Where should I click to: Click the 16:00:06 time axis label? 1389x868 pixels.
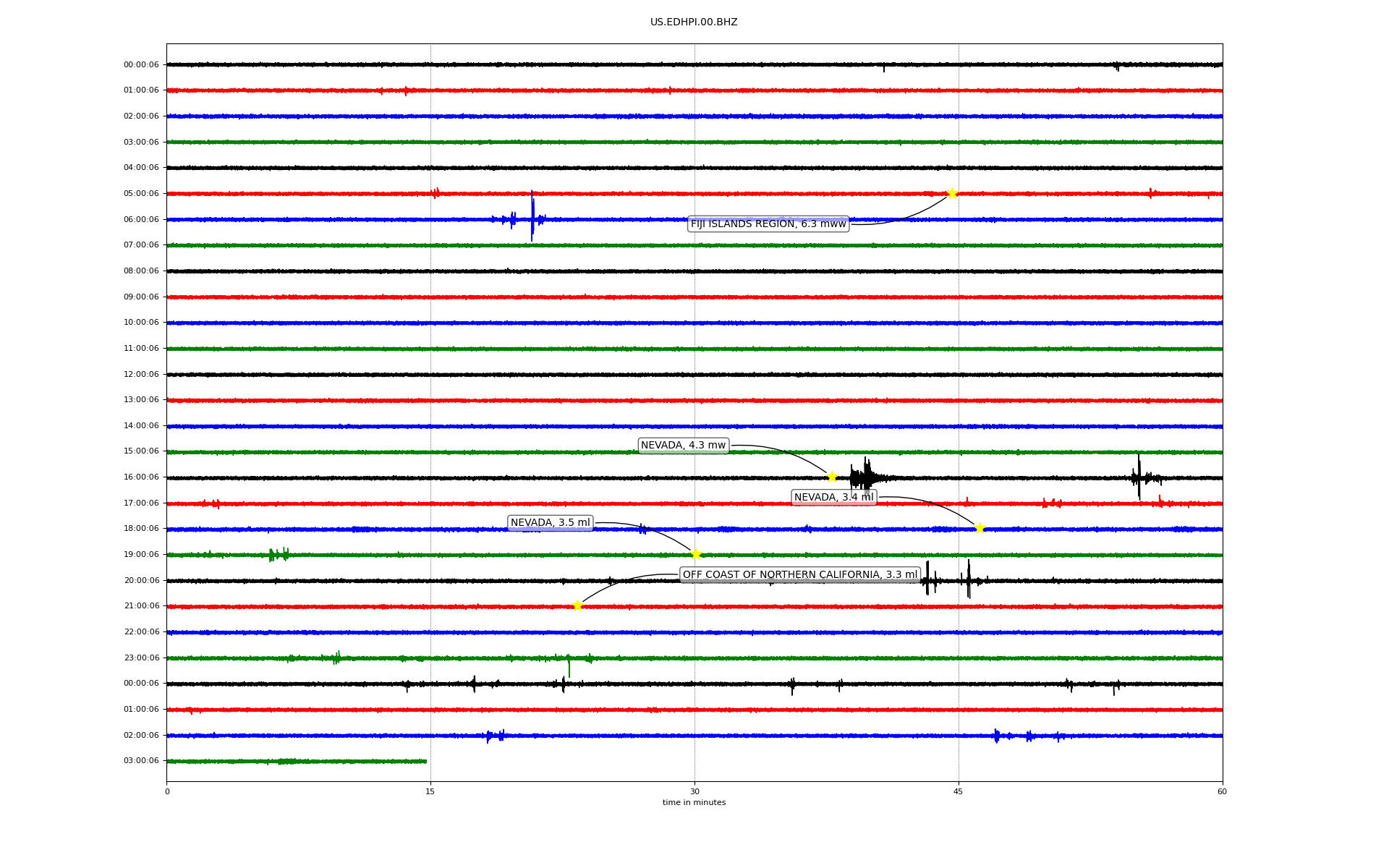click(x=141, y=477)
